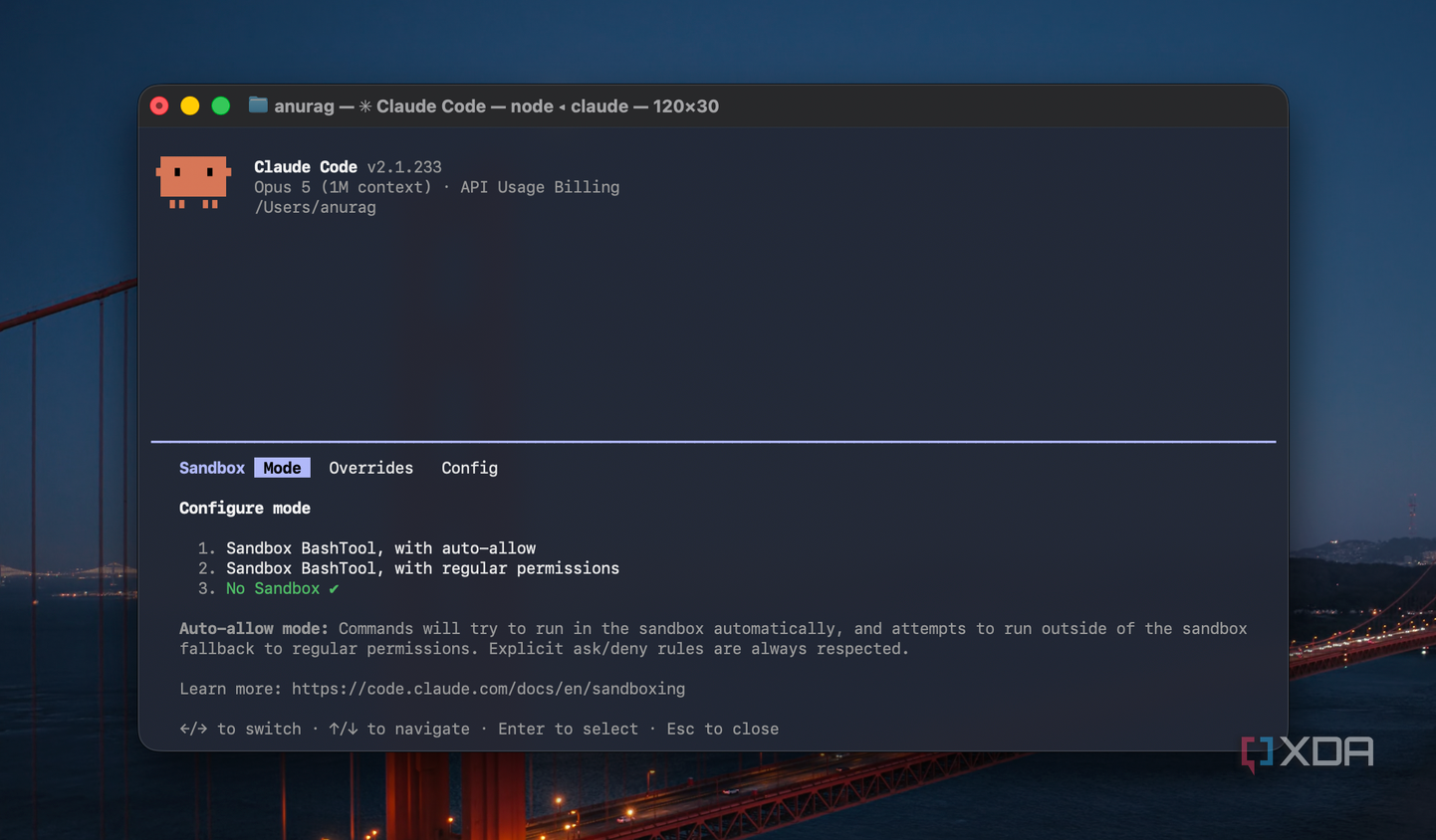Click the 'Esc to close' hint
Image resolution: width=1436 pixels, height=840 pixels.
(723, 729)
